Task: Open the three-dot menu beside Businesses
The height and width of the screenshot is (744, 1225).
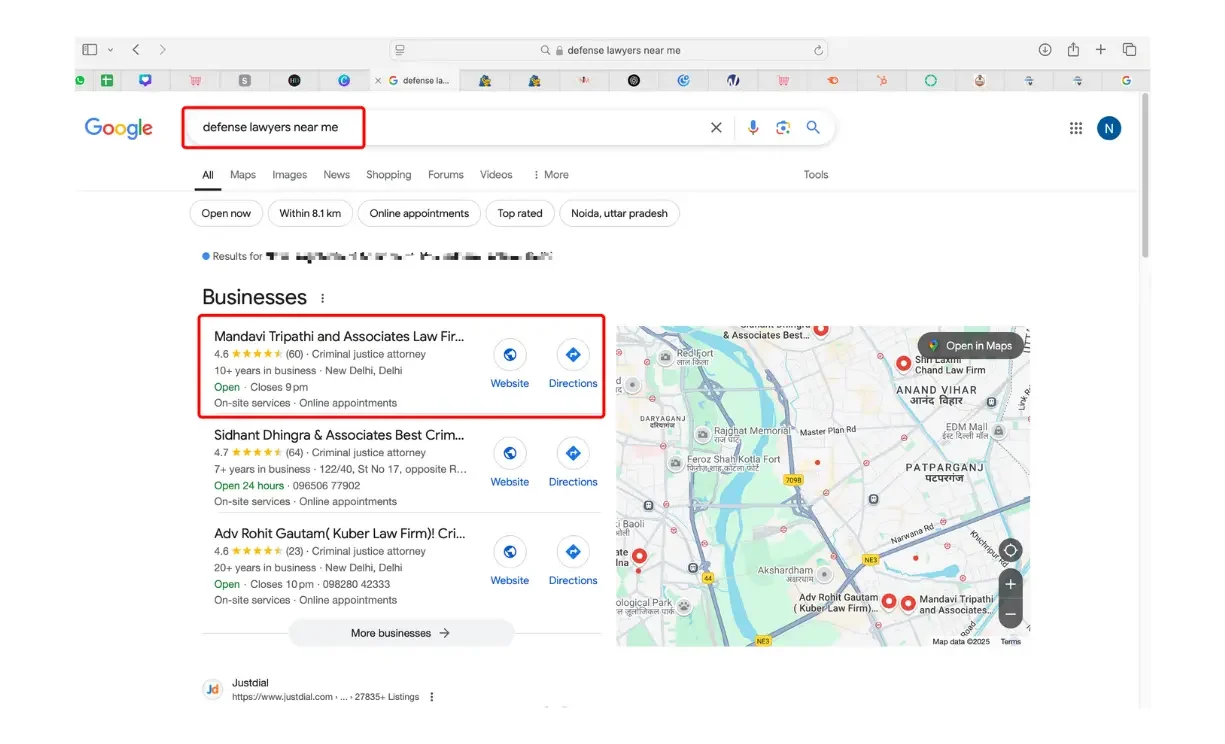Action: [x=322, y=298]
